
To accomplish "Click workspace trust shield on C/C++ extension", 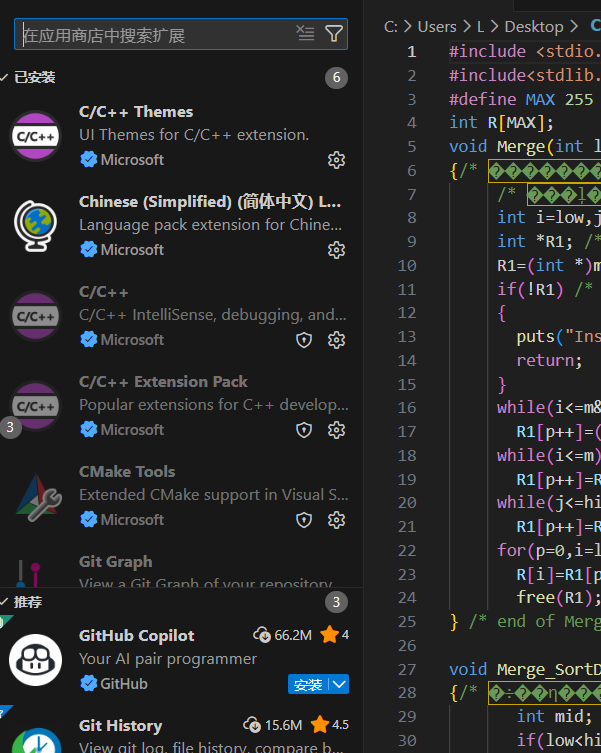I will click(304, 340).
